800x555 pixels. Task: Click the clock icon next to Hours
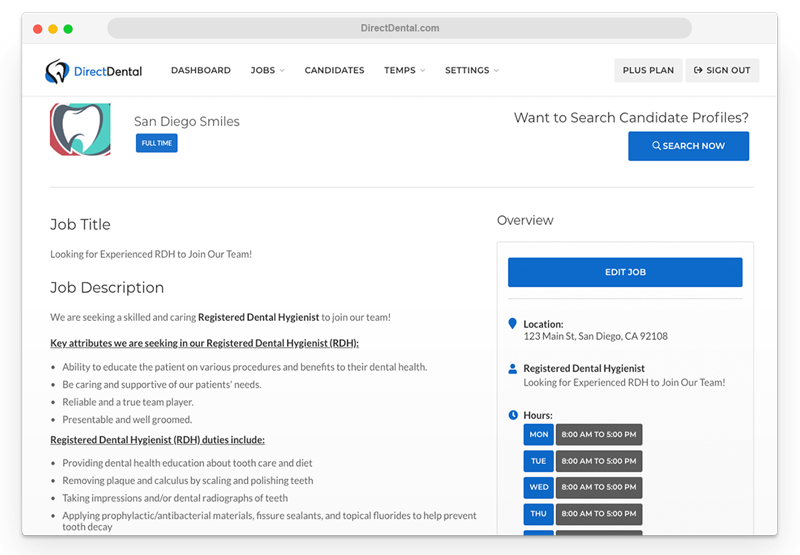(513, 415)
